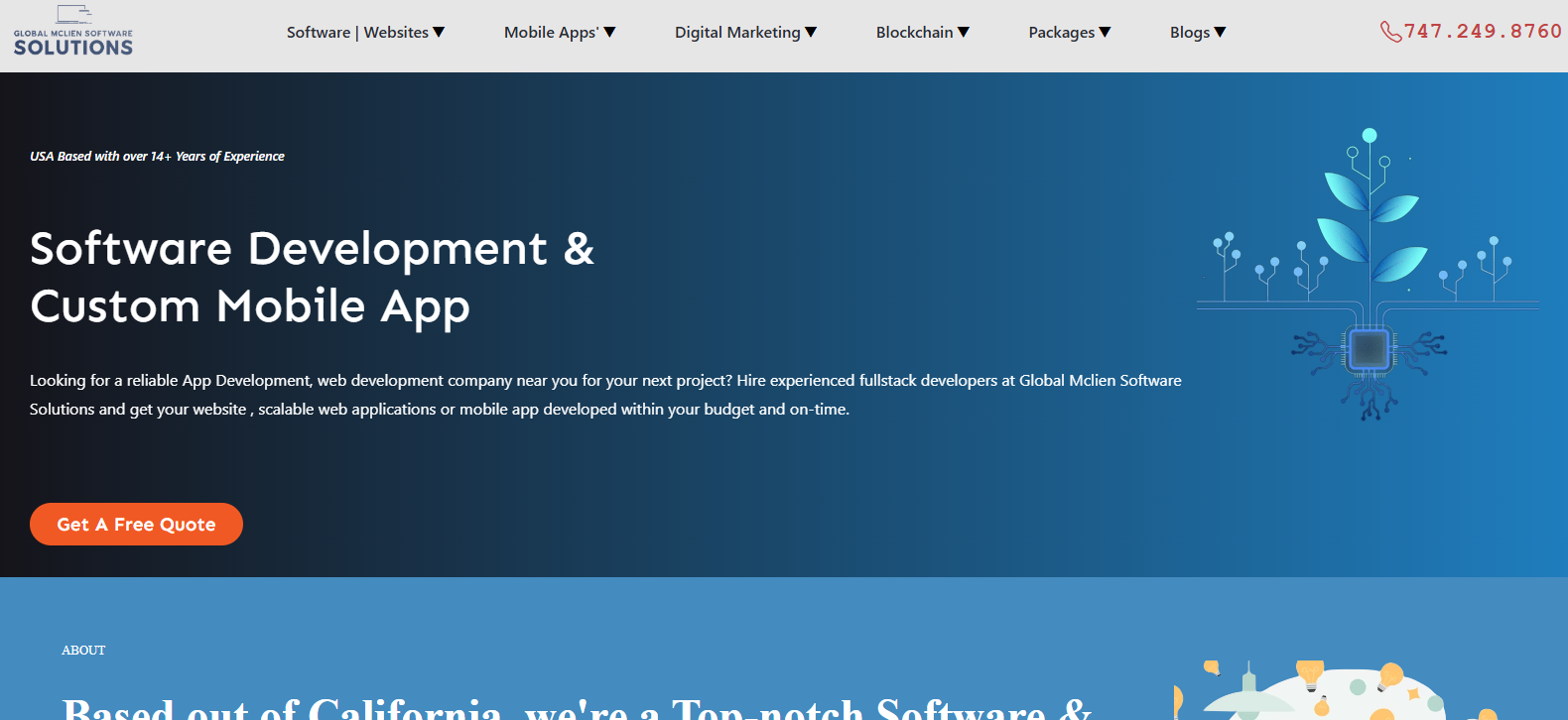Click the lightbulb illustration in the About section
Viewport: 1568px width, 720px height.
[x=1310, y=674]
